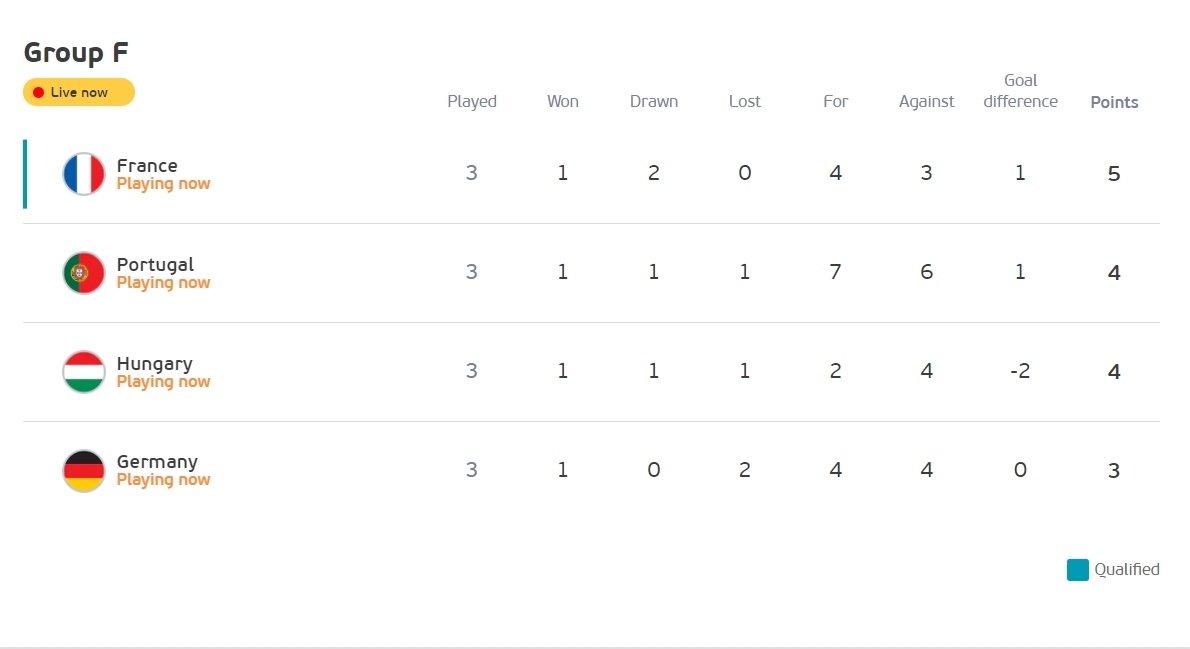The height and width of the screenshot is (649, 1190).
Task: Select the Drawn column header
Action: click(653, 101)
